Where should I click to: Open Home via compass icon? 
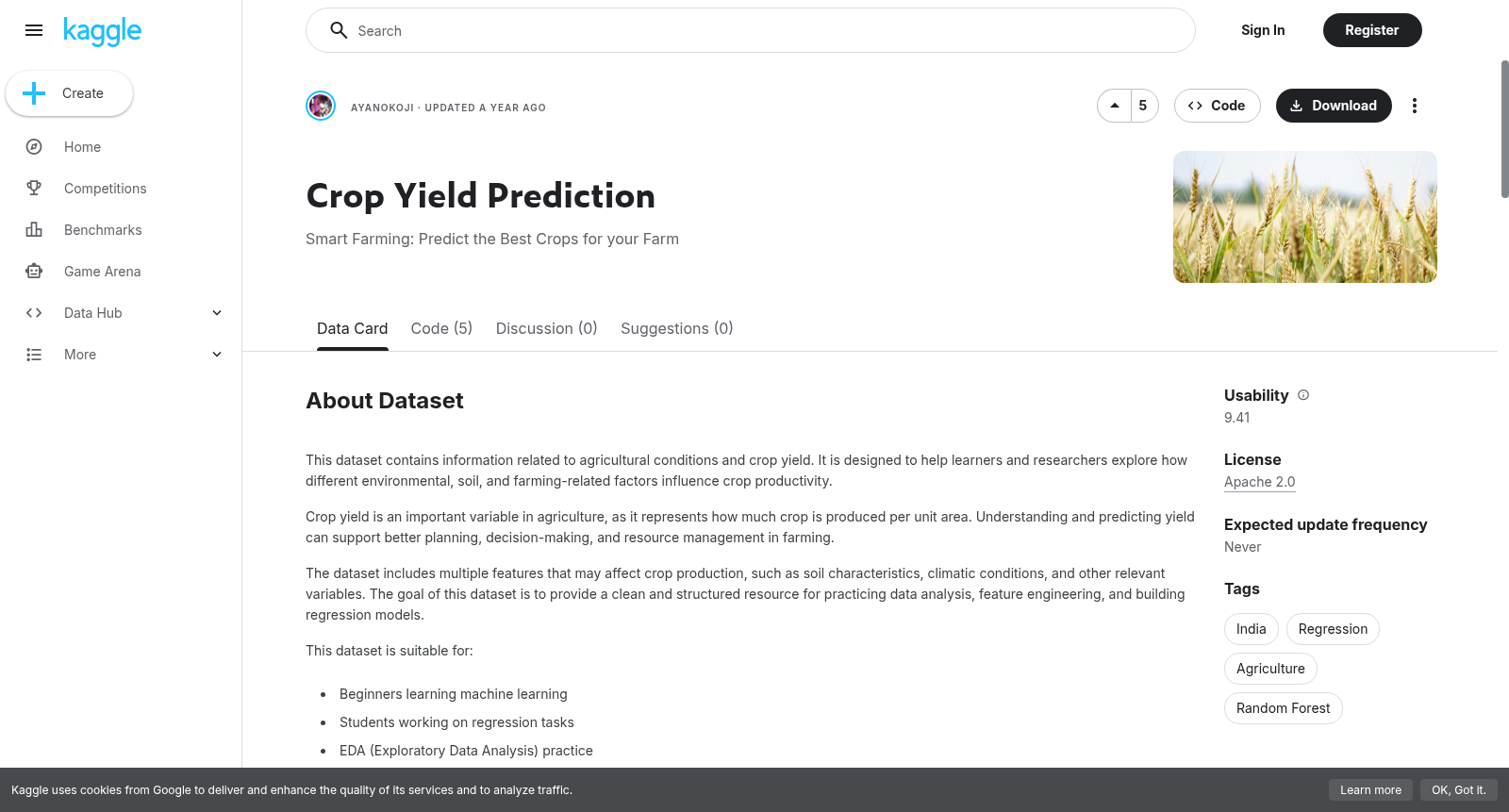pos(34,147)
